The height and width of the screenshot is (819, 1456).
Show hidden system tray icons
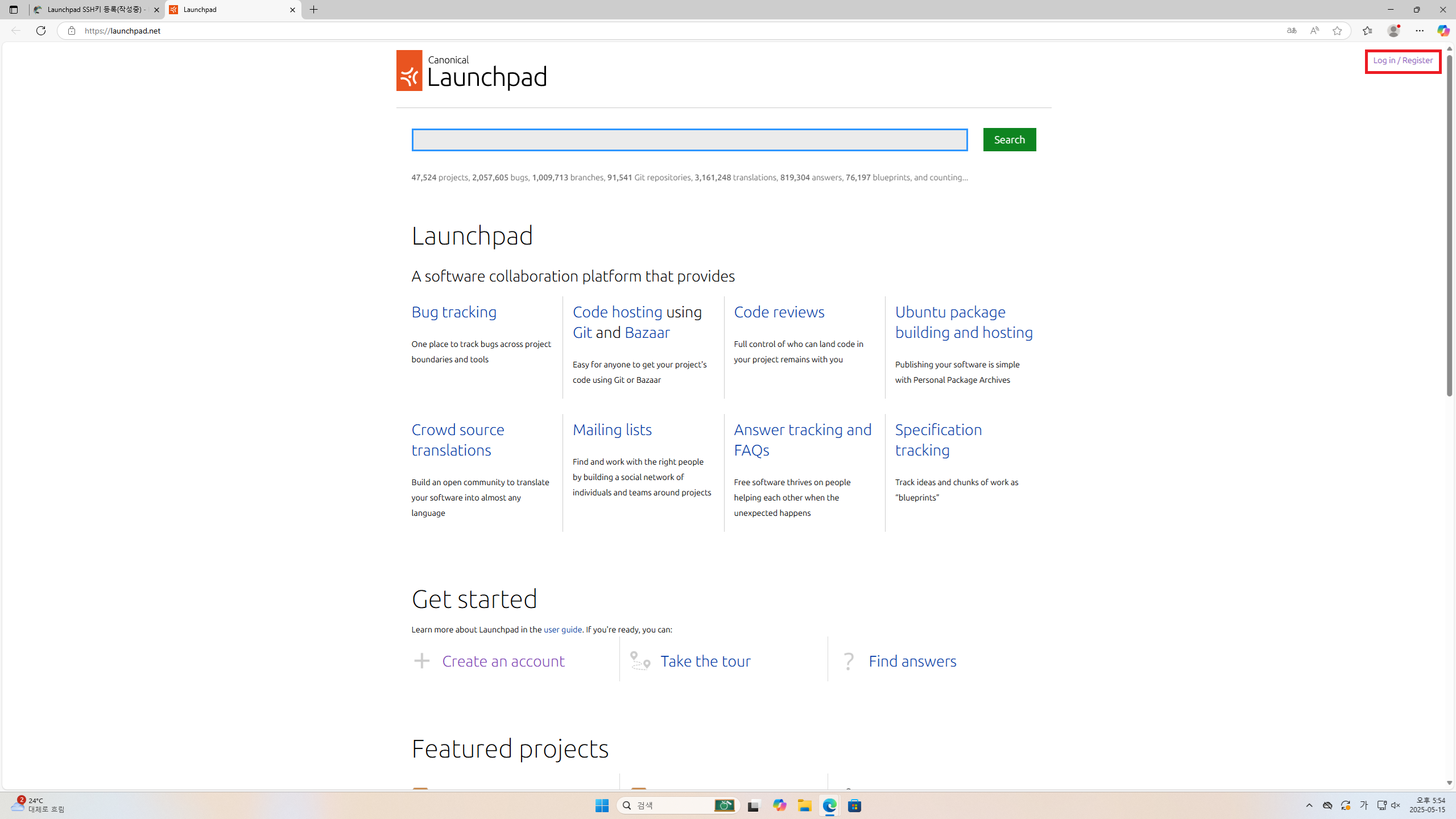click(1309, 805)
